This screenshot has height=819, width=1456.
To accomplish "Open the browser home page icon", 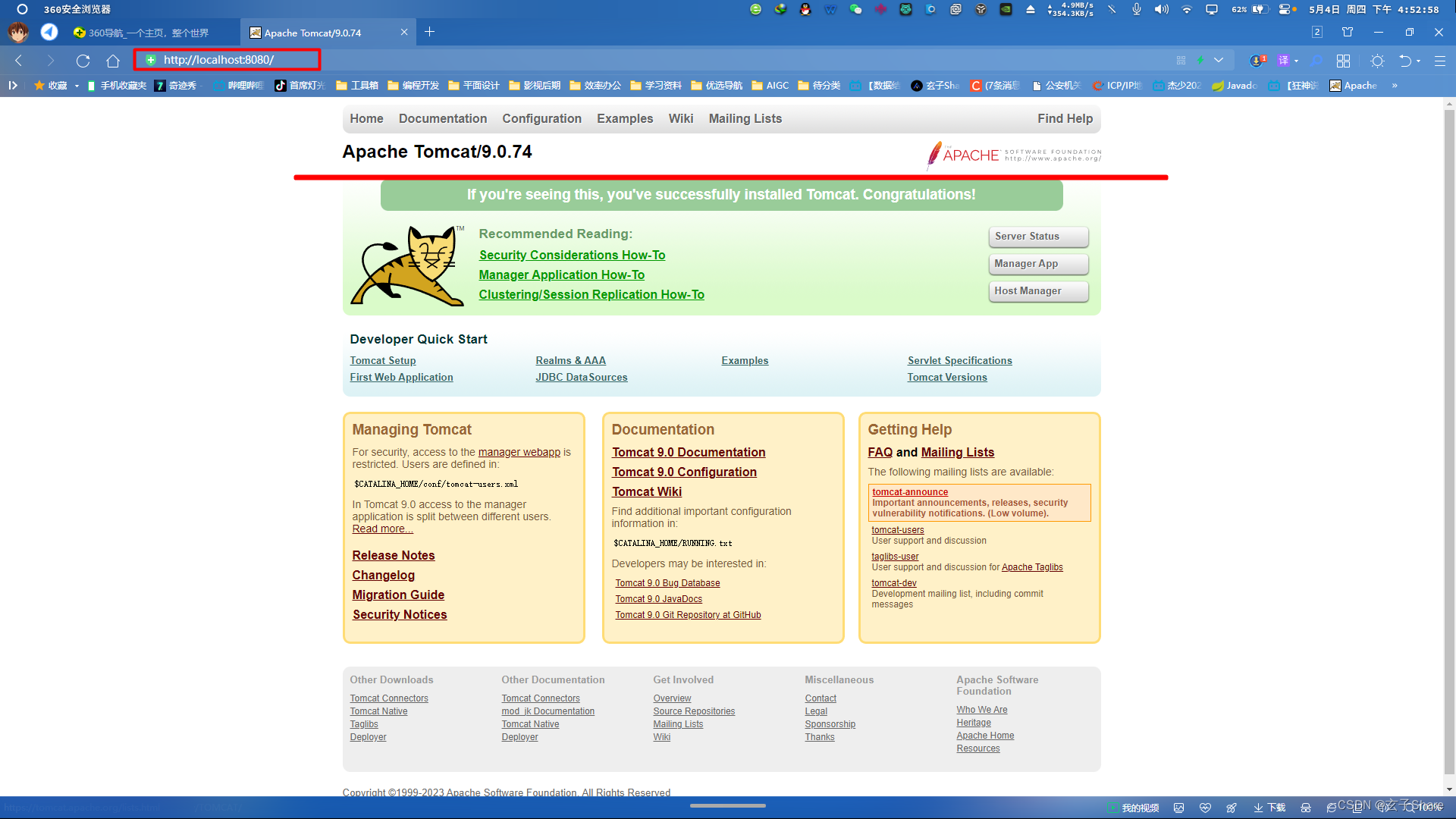I will (113, 61).
